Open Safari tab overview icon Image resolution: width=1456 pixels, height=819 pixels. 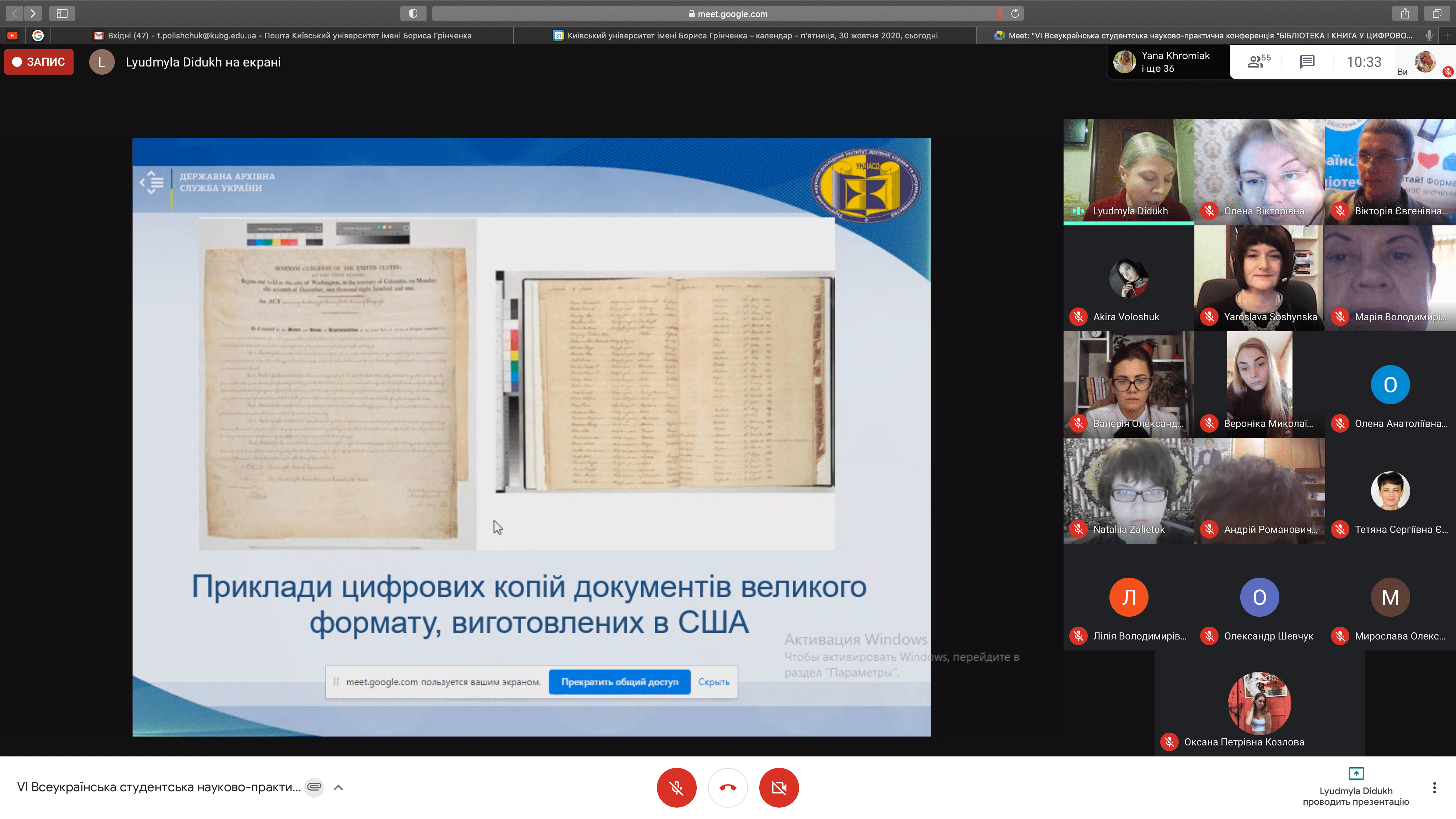click(1436, 13)
